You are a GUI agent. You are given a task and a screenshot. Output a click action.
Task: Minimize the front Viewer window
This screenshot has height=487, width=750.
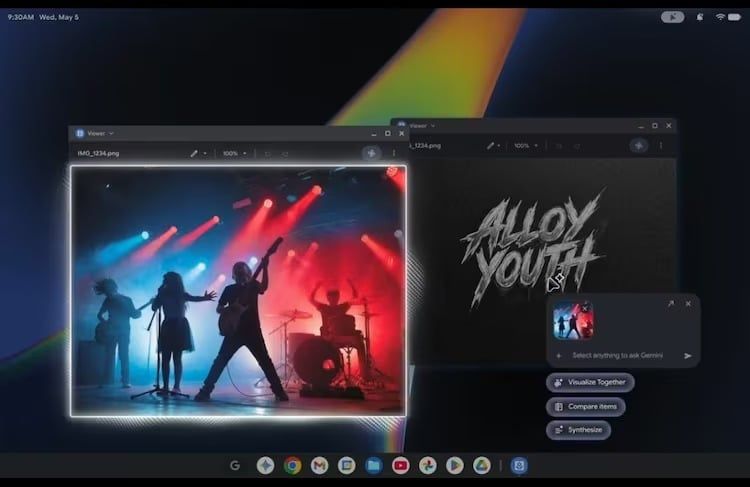pos(374,133)
